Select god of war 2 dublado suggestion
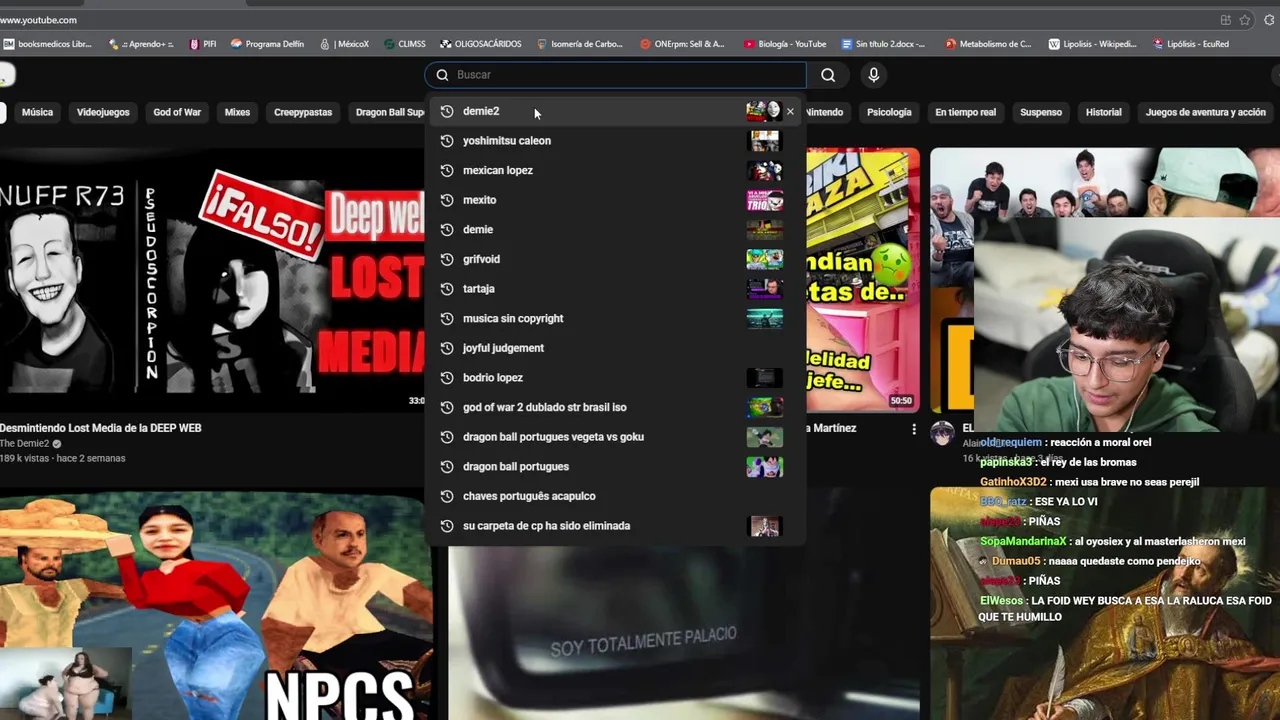The height and width of the screenshot is (720, 1280). (x=615, y=407)
